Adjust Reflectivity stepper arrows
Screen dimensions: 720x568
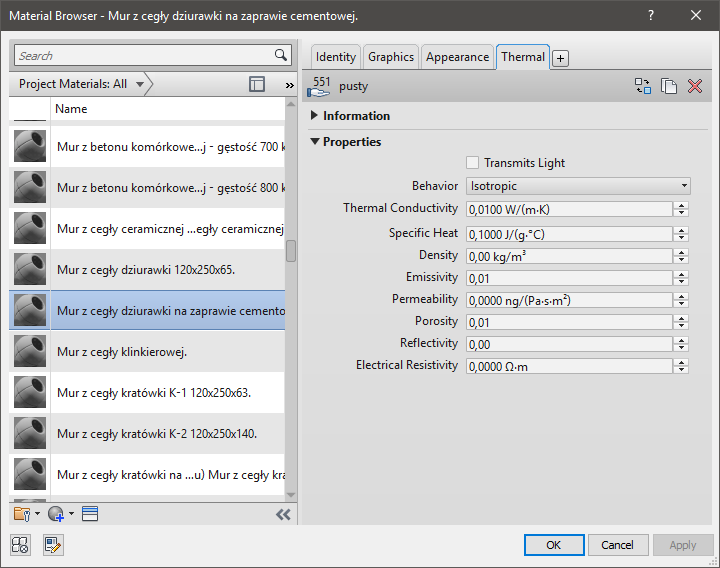[681, 344]
